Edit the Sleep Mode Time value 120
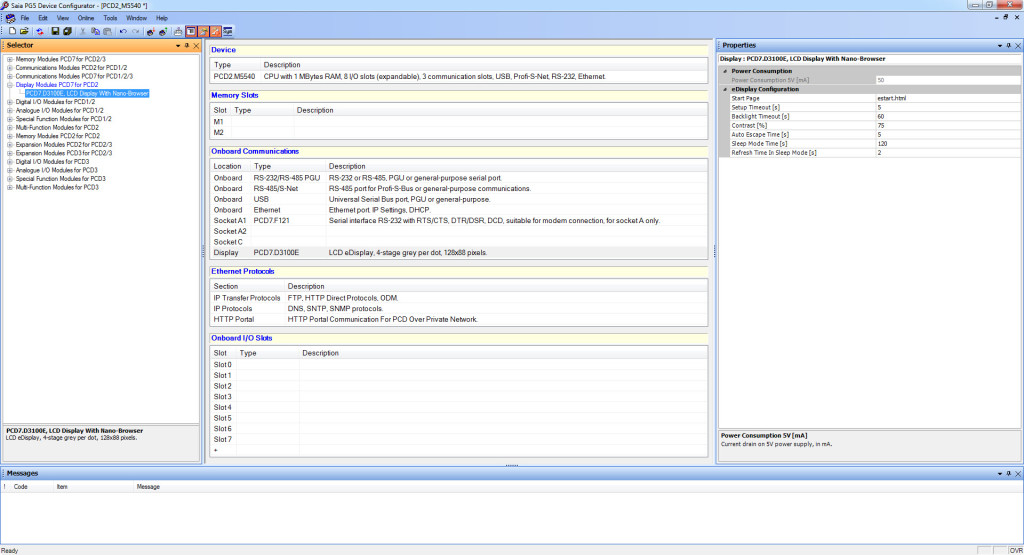Image resolution: width=1024 pixels, height=555 pixels. pyautogui.click(x=948, y=144)
